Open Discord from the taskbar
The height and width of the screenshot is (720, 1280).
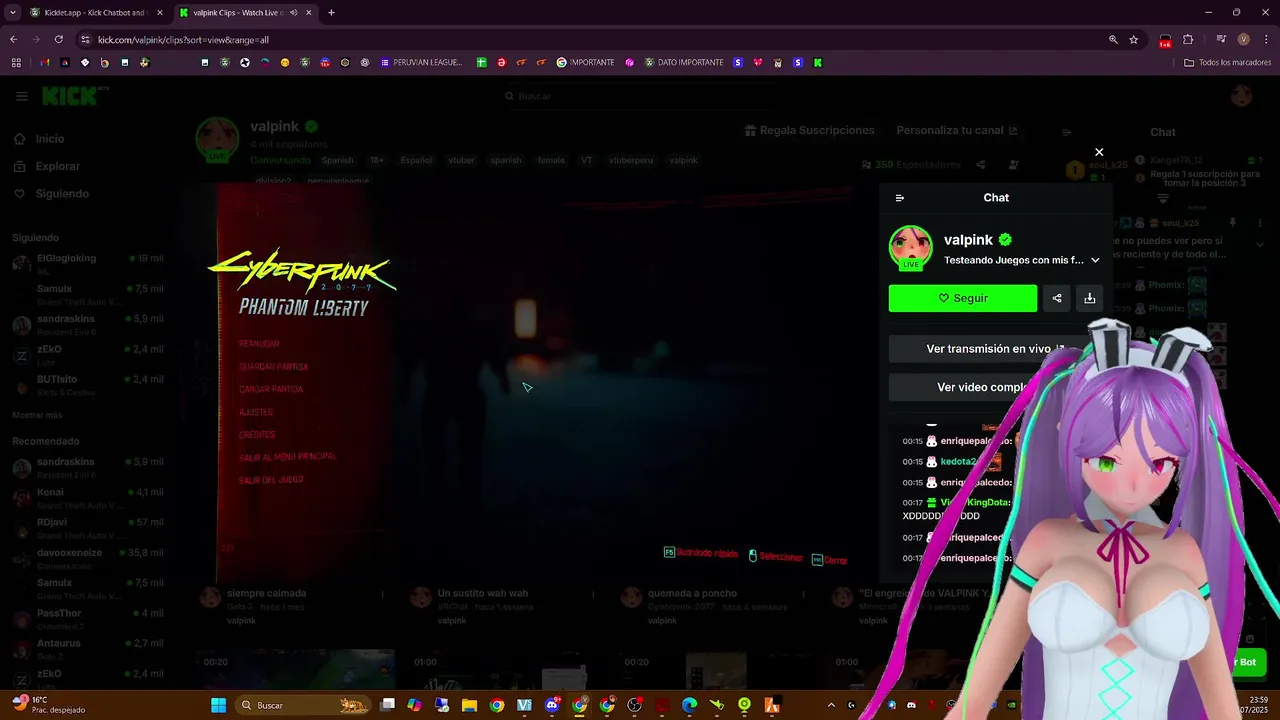[551, 705]
